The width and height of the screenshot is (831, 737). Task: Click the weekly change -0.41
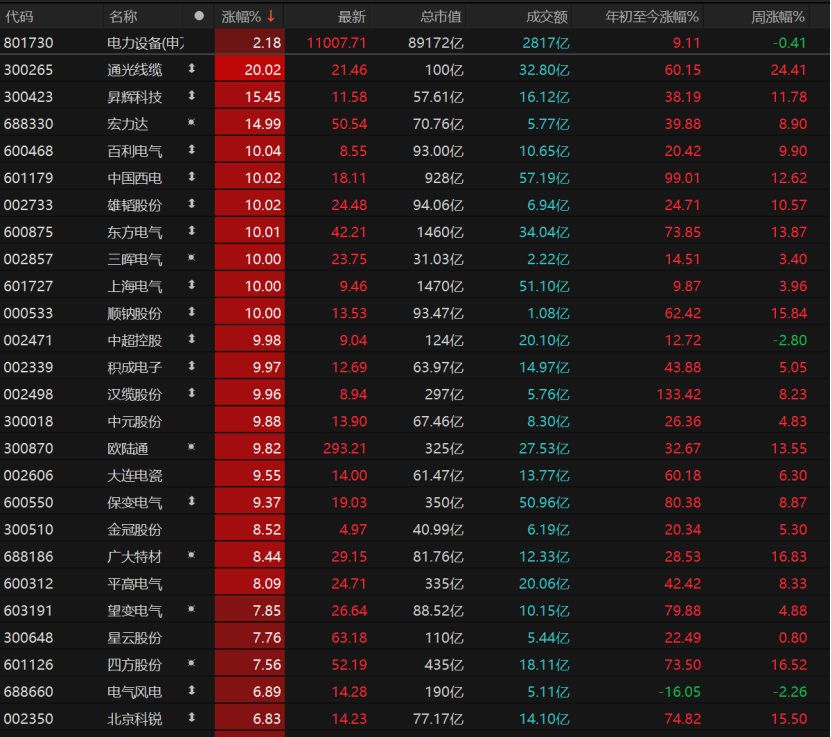[x=789, y=43]
